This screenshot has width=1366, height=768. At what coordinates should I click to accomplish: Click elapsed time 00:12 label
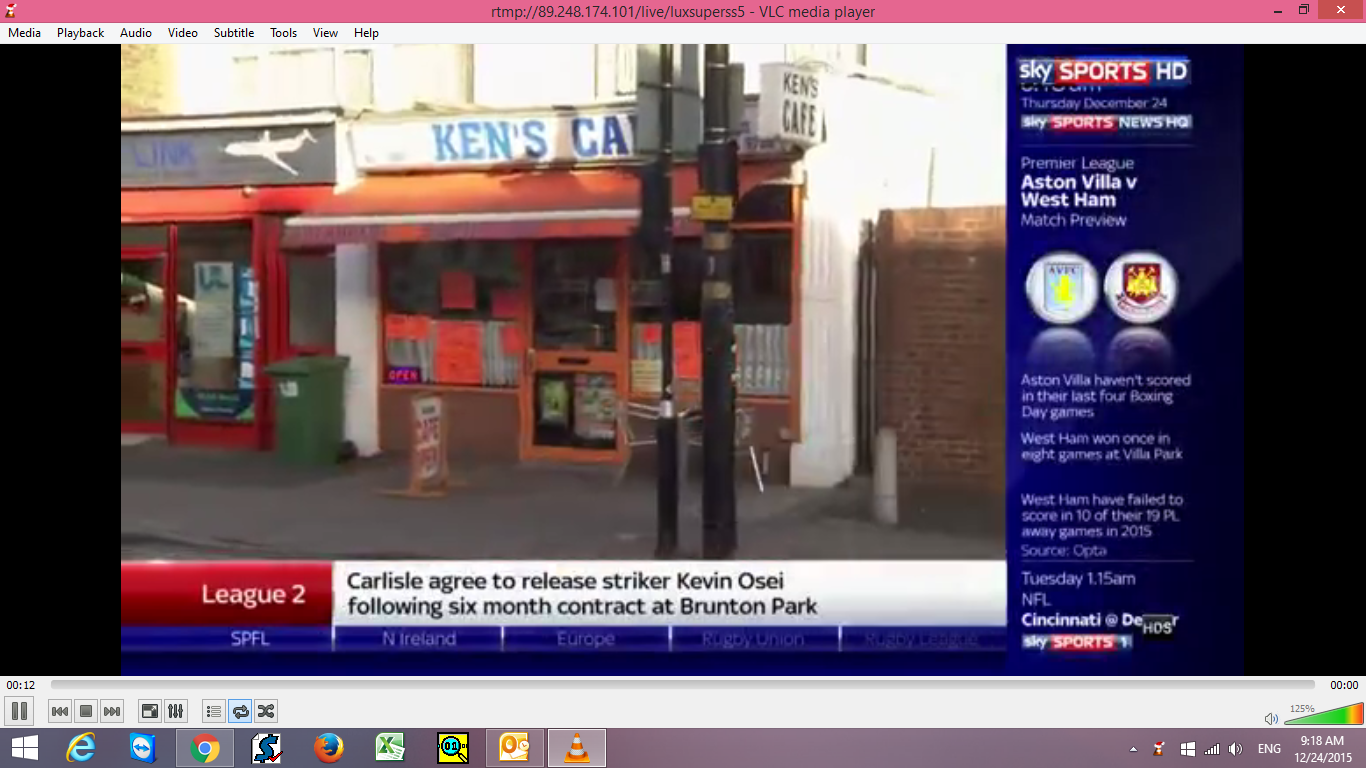click(x=21, y=685)
